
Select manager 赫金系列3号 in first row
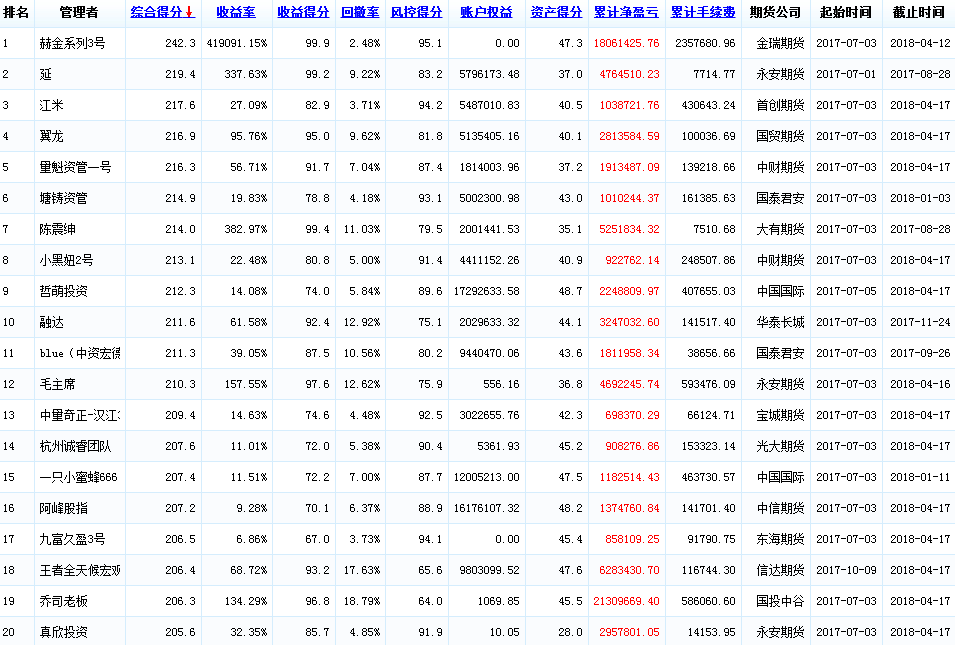[72, 44]
